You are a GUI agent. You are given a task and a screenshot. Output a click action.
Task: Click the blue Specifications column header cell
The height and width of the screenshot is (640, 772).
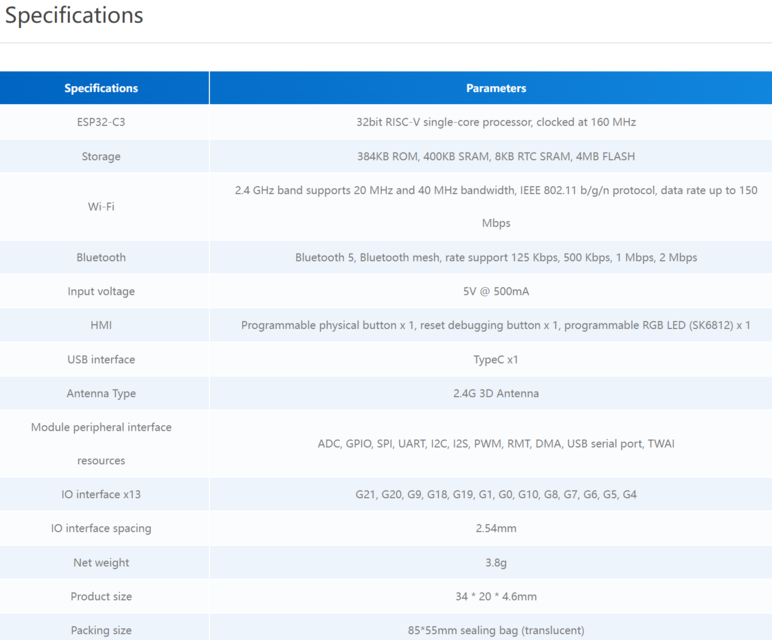click(101, 88)
